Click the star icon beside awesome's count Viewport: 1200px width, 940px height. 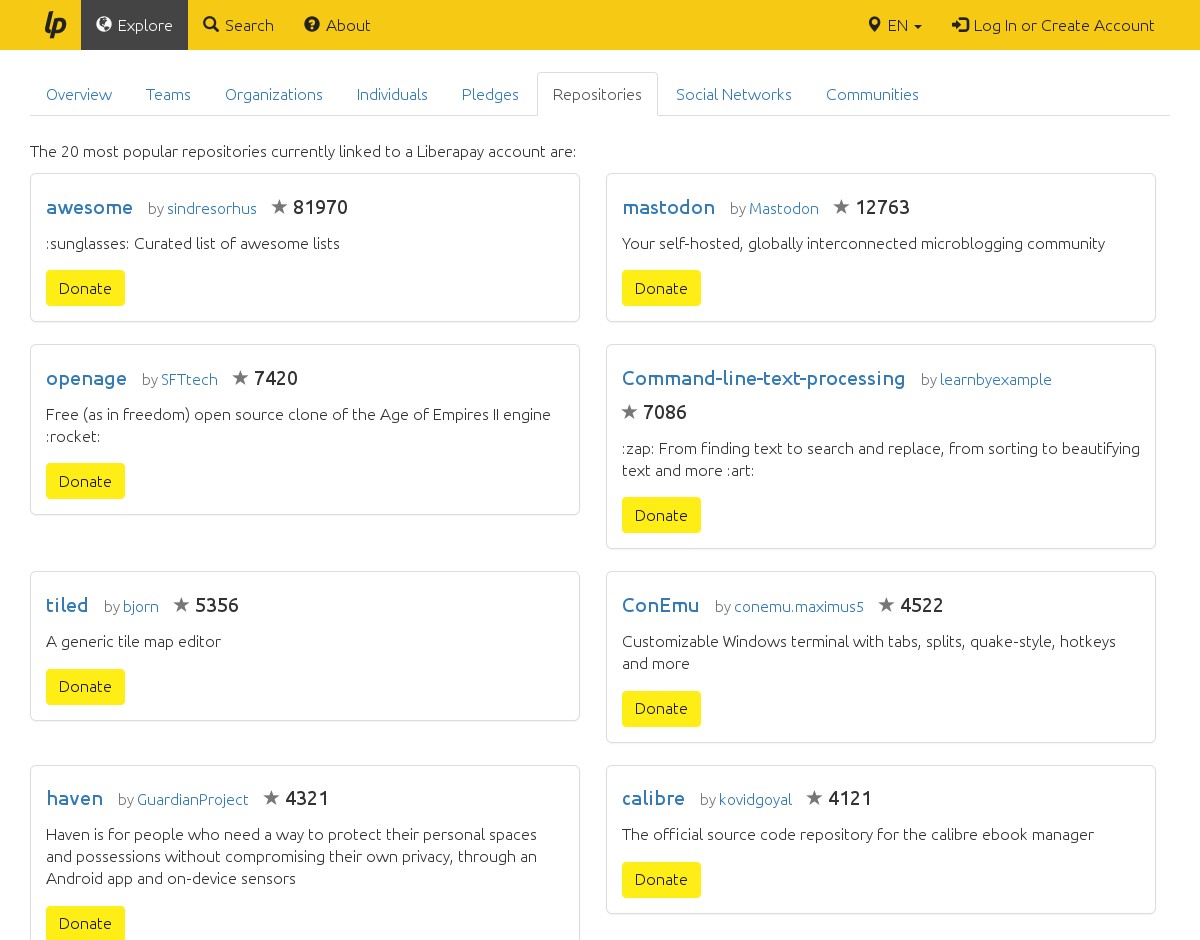(280, 207)
